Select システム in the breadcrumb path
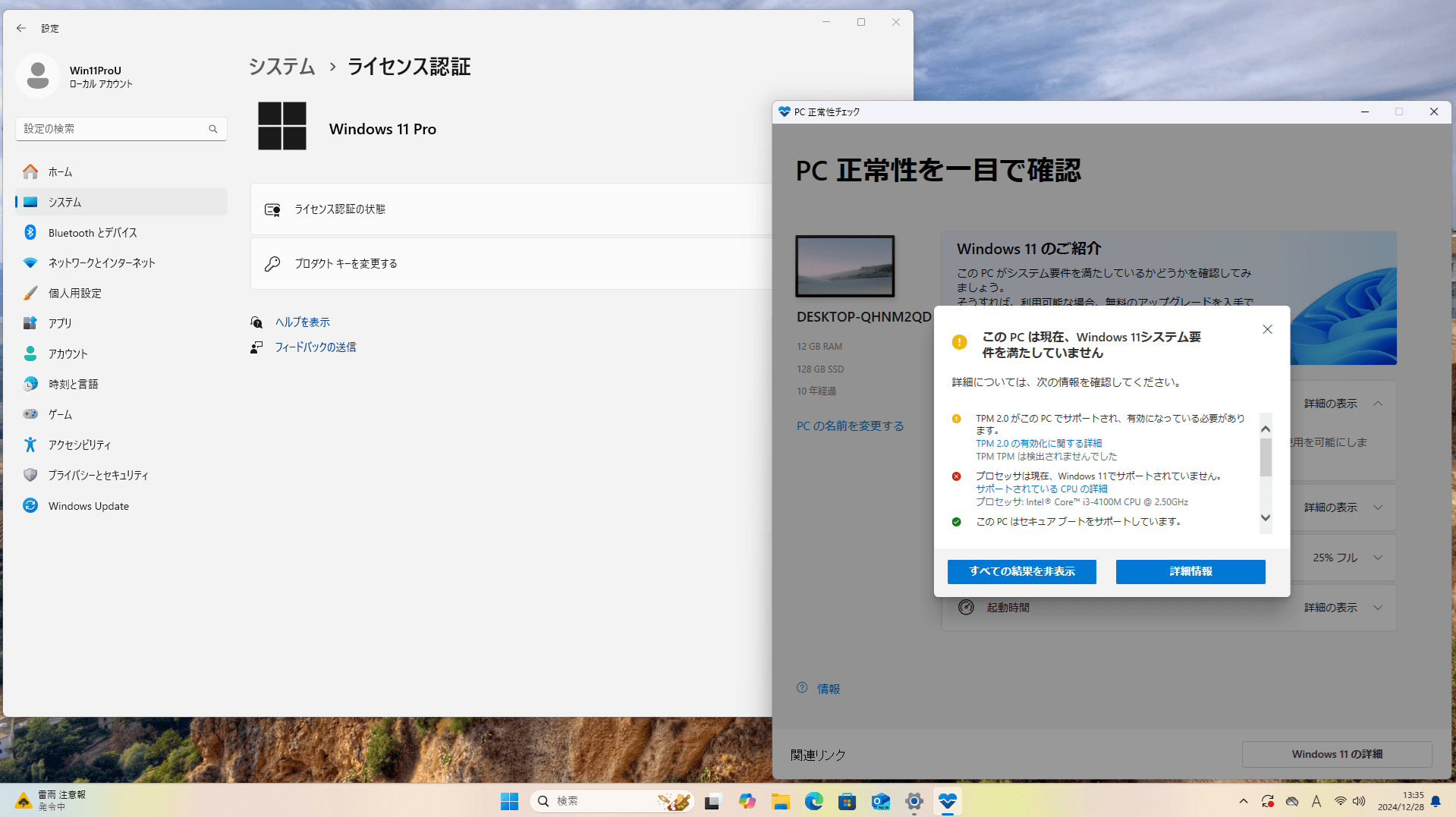The width and height of the screenshot is (1456, 817). click(x=281, y=67)
